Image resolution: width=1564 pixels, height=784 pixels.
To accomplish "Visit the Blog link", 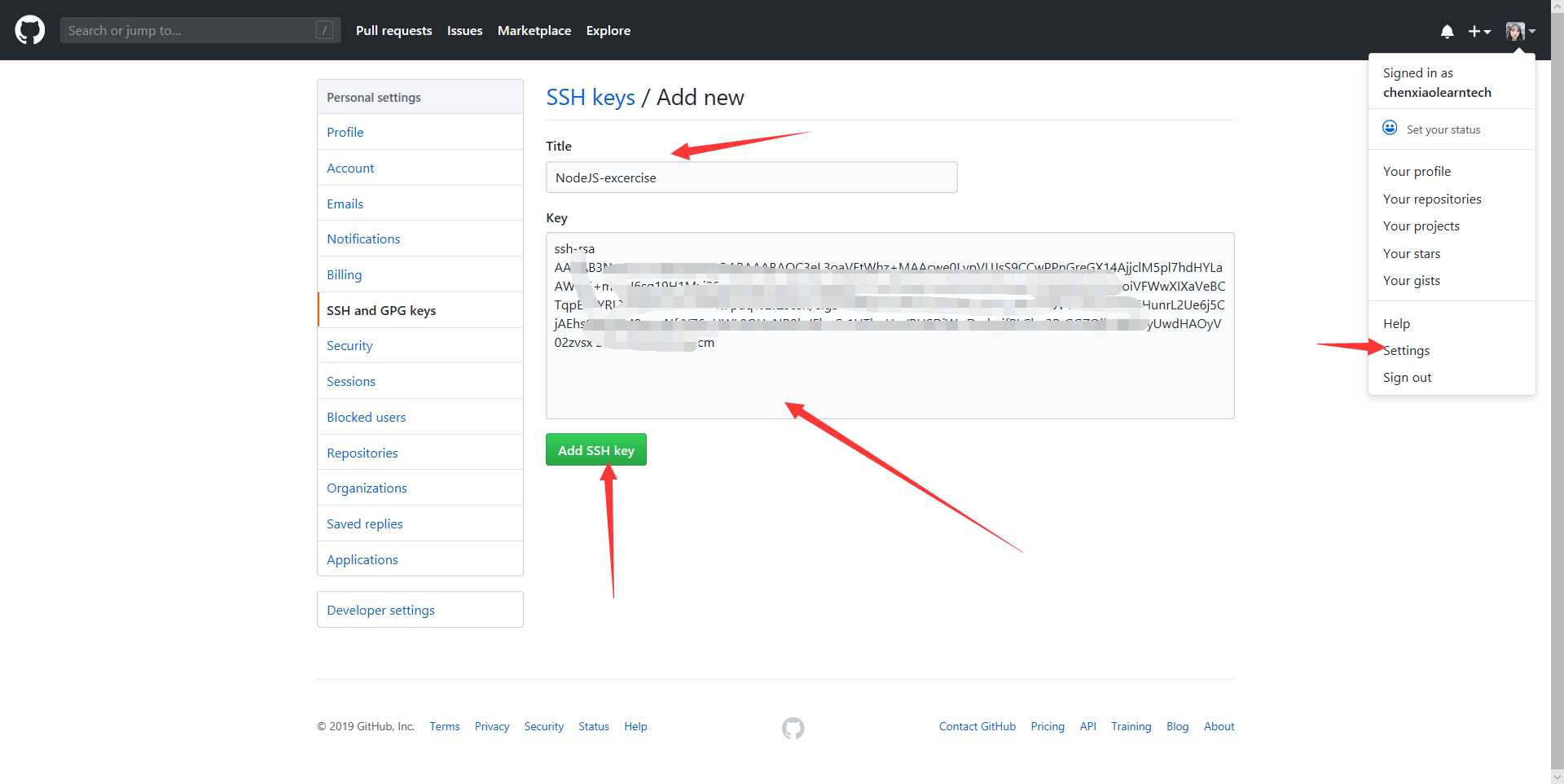I will pyautogui.click(x=1178, y=726).
